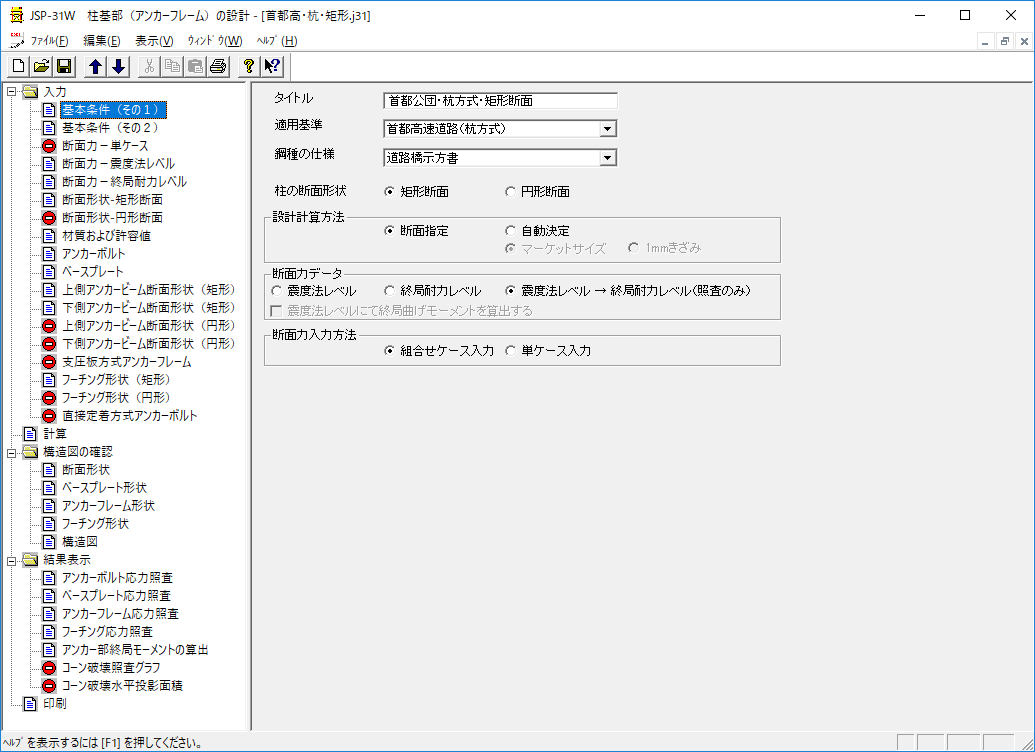The height and width of the screenshot is (752, 1035).
Task: Click the New file toolbar icon
Action: [x=18, y=67]
